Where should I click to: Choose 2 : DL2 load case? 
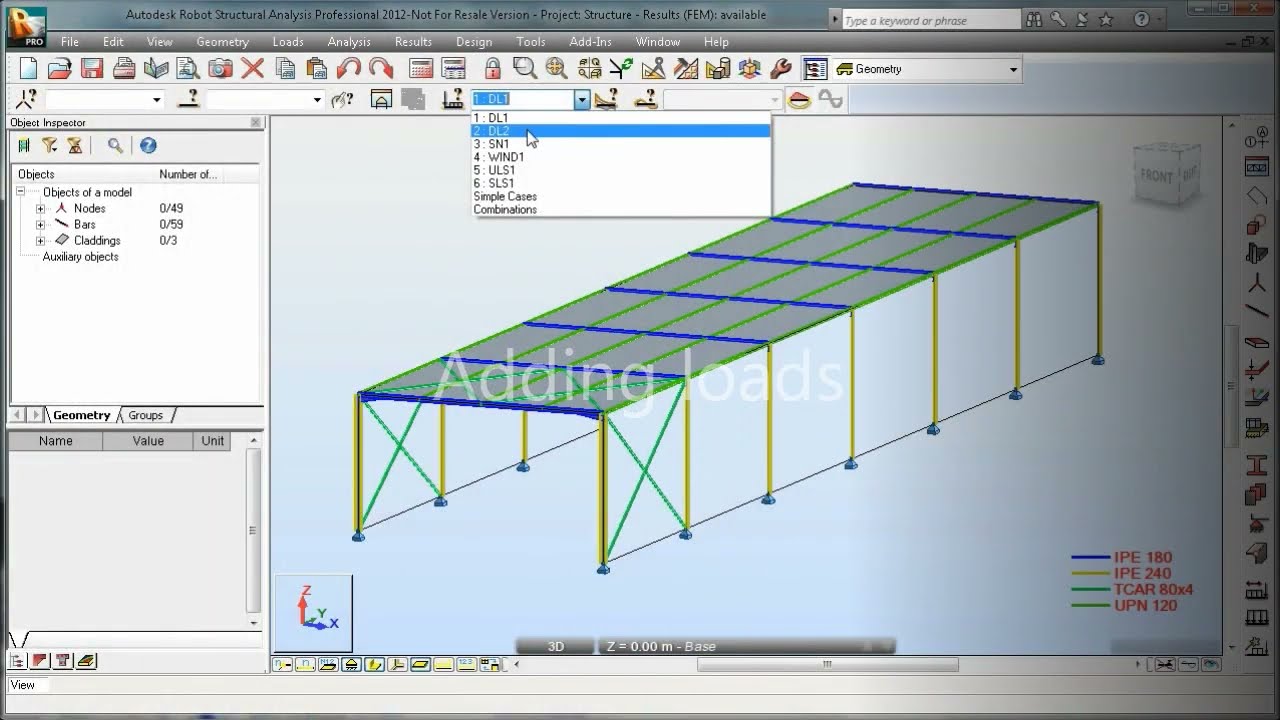tap(621, 131)
